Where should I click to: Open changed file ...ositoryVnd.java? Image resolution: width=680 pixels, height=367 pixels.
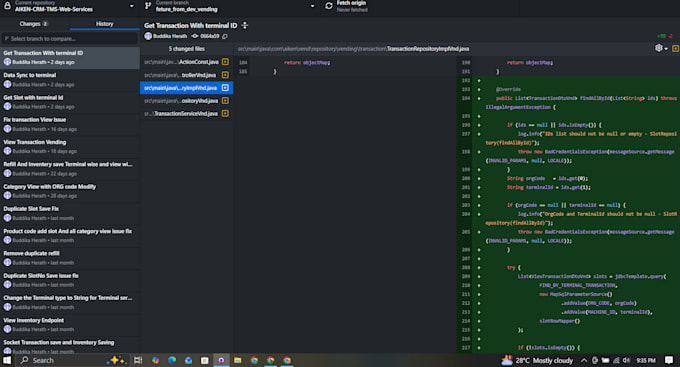(x=186, y=101)
